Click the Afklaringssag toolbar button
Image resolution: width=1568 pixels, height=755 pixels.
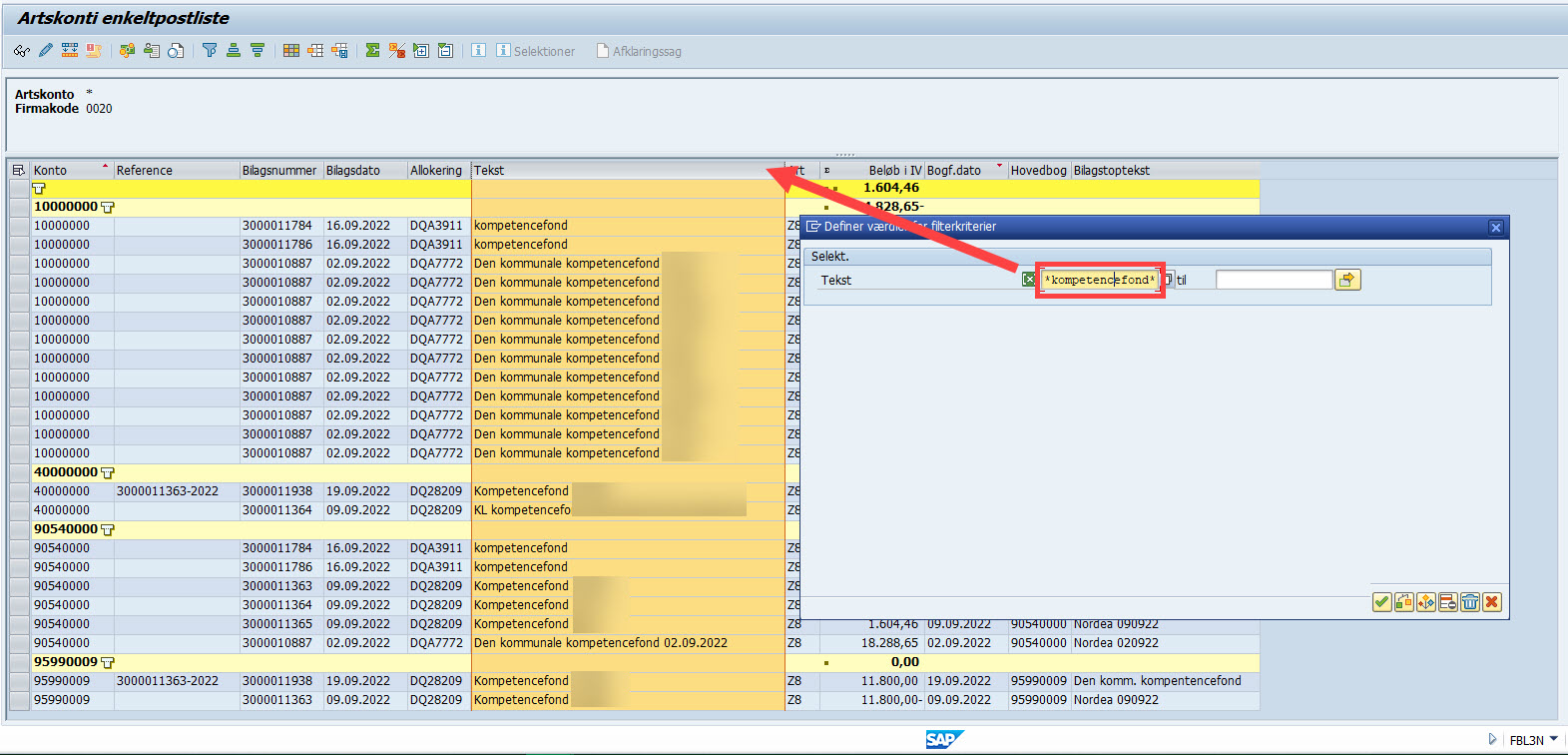[639, 51]
